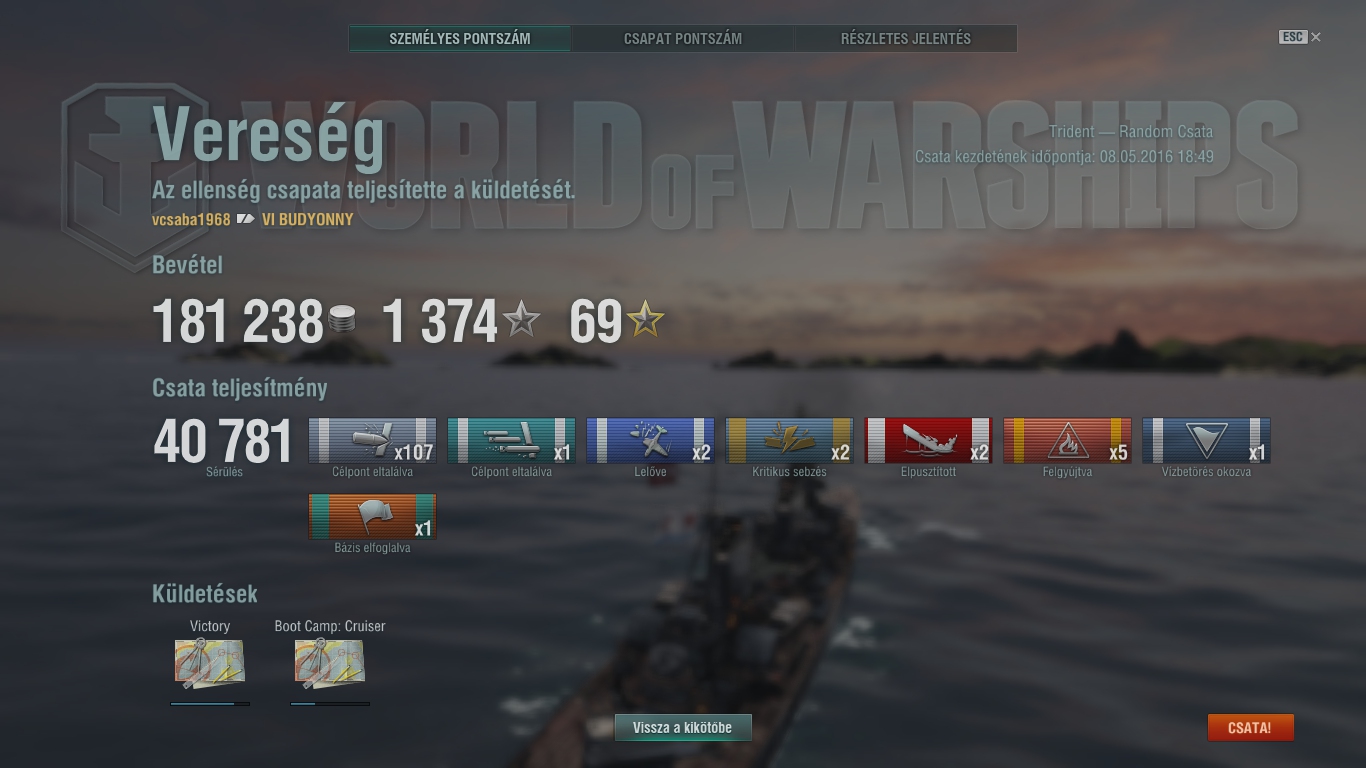Click the shell hits ribbon showing x107
The width and height of the screenshot is (1366, 768).
372,441
